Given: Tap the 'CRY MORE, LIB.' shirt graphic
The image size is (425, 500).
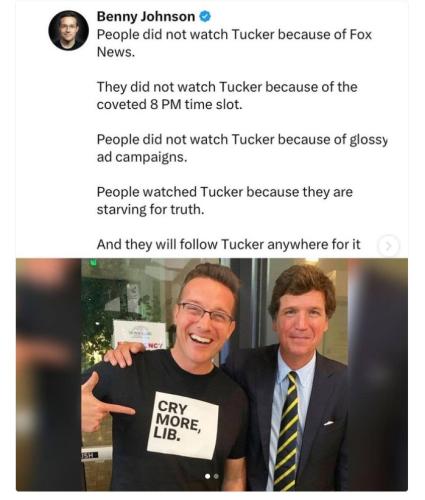Looking at the screenshot, I should 182,425.
